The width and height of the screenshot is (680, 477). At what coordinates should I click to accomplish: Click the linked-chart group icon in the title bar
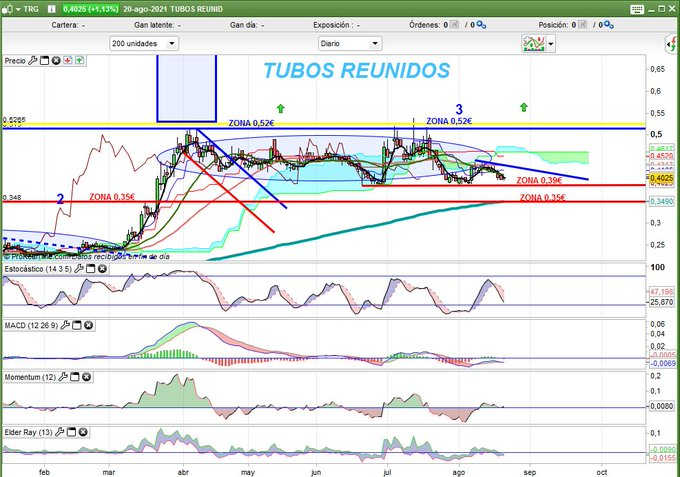click(x=7, y=9)
